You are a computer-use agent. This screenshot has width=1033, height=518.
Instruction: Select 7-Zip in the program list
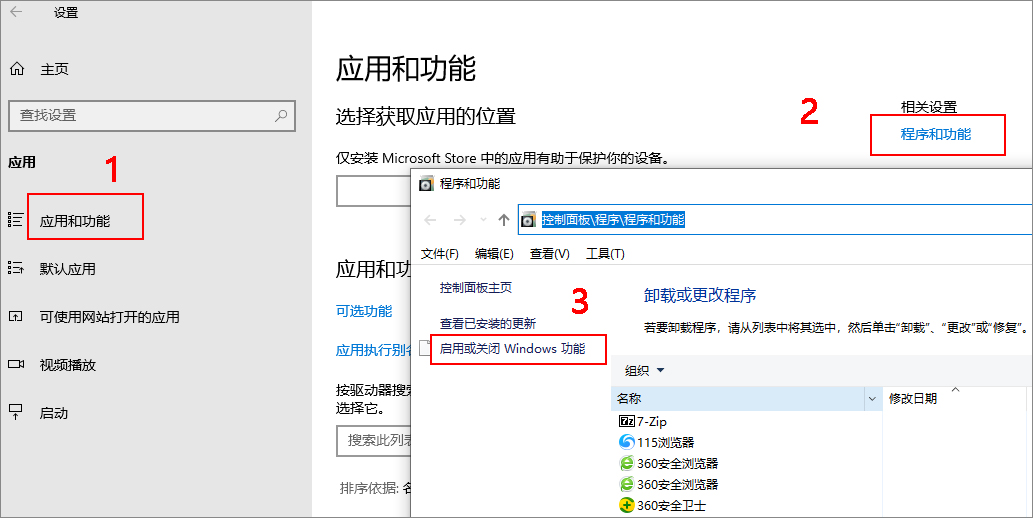pos(651,423)
